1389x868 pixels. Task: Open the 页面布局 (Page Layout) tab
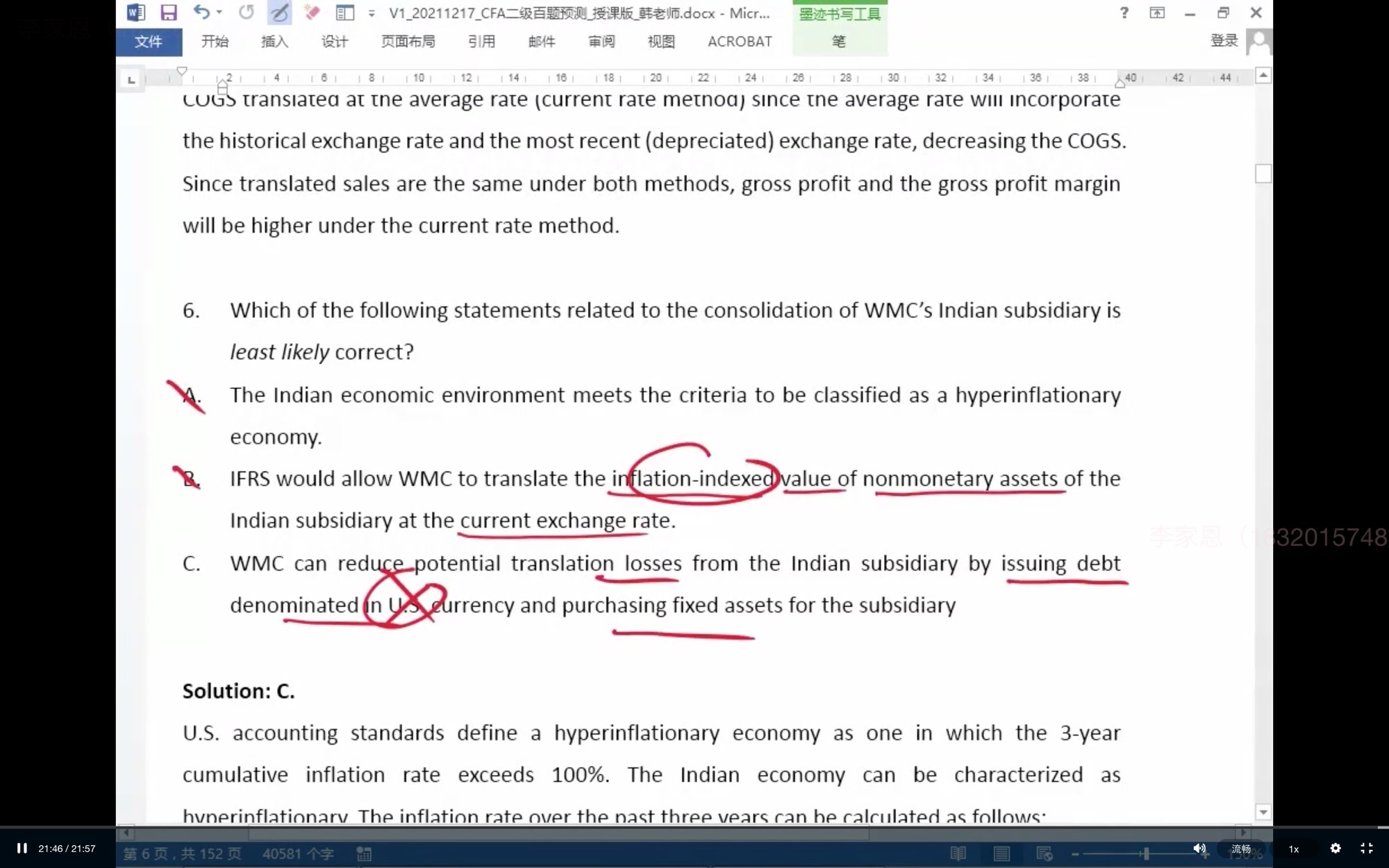(408, 42)
